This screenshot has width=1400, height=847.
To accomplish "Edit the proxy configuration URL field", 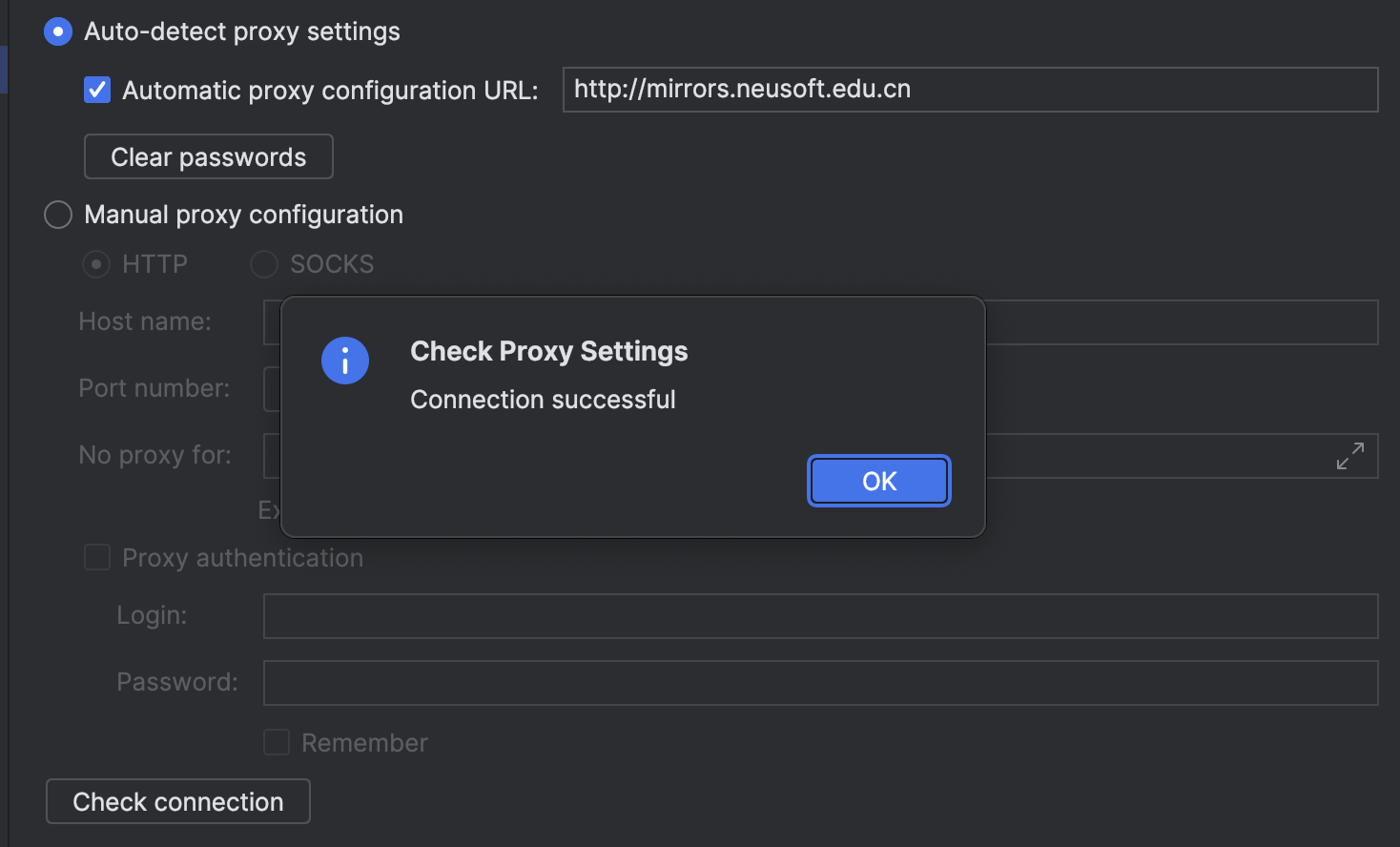I will [971, 90].
